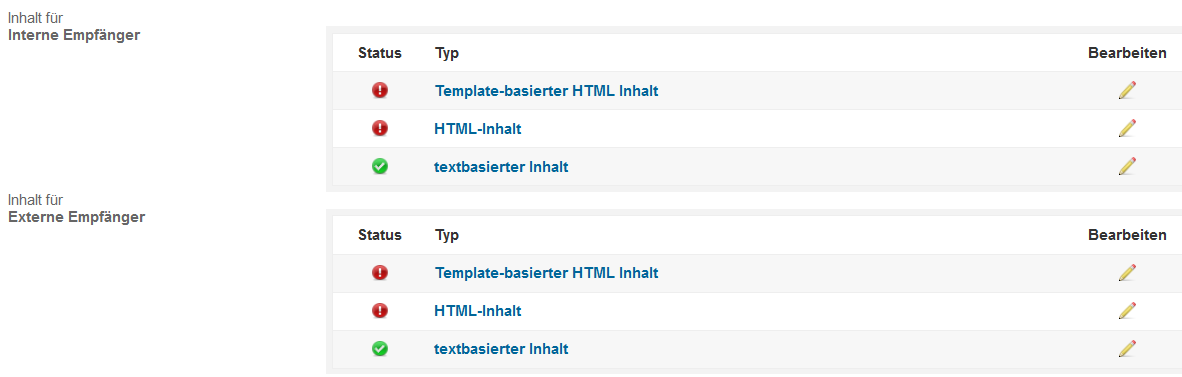Click red error status for internal Template-basierter HTML
Viewport: 1182px width, 377px height.
coord(380,90)
